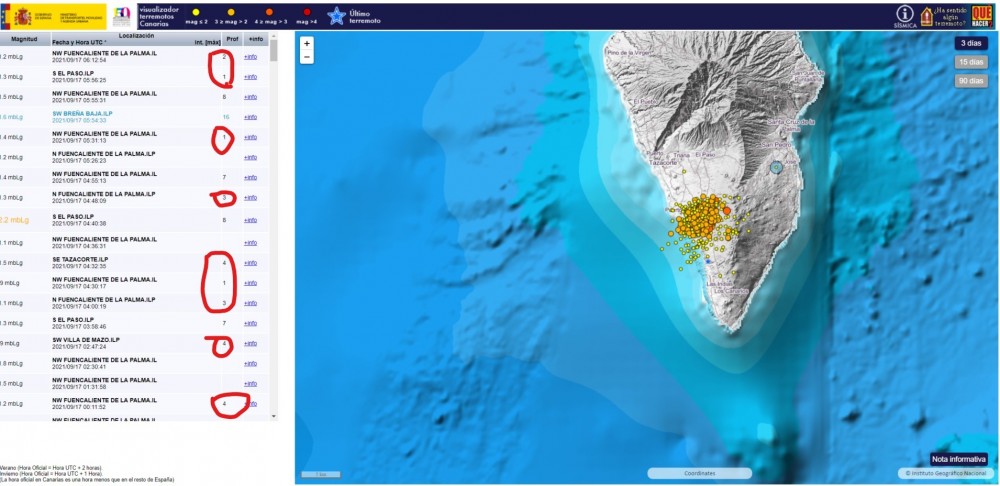Viewport: 1000px width, 486px height.
Task: Click the 'Último terremoto' star icon
Action: (336, 15)
